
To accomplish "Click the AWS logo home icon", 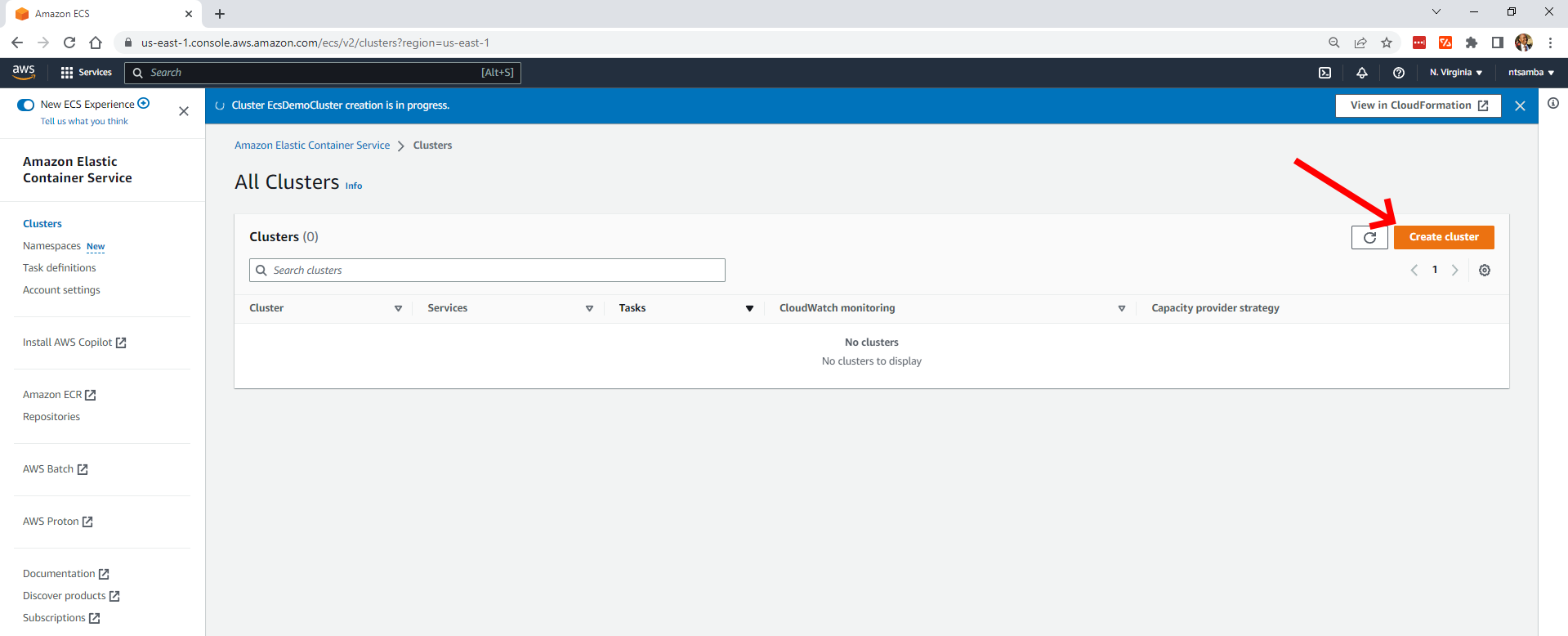I will (24, 72).
